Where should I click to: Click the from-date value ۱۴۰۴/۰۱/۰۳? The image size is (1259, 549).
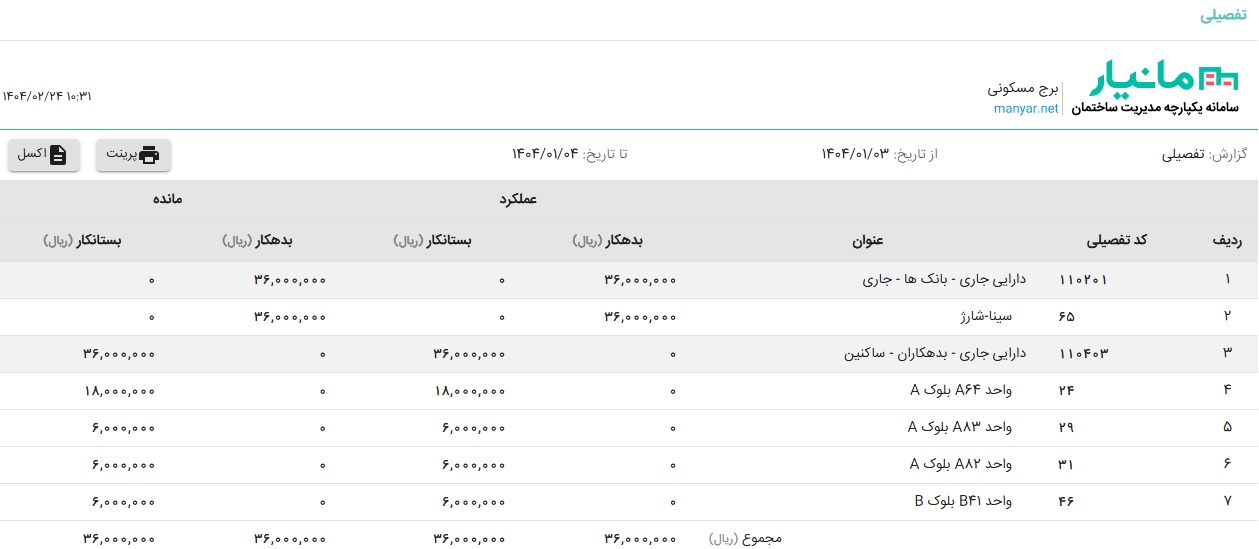(855, 154)
